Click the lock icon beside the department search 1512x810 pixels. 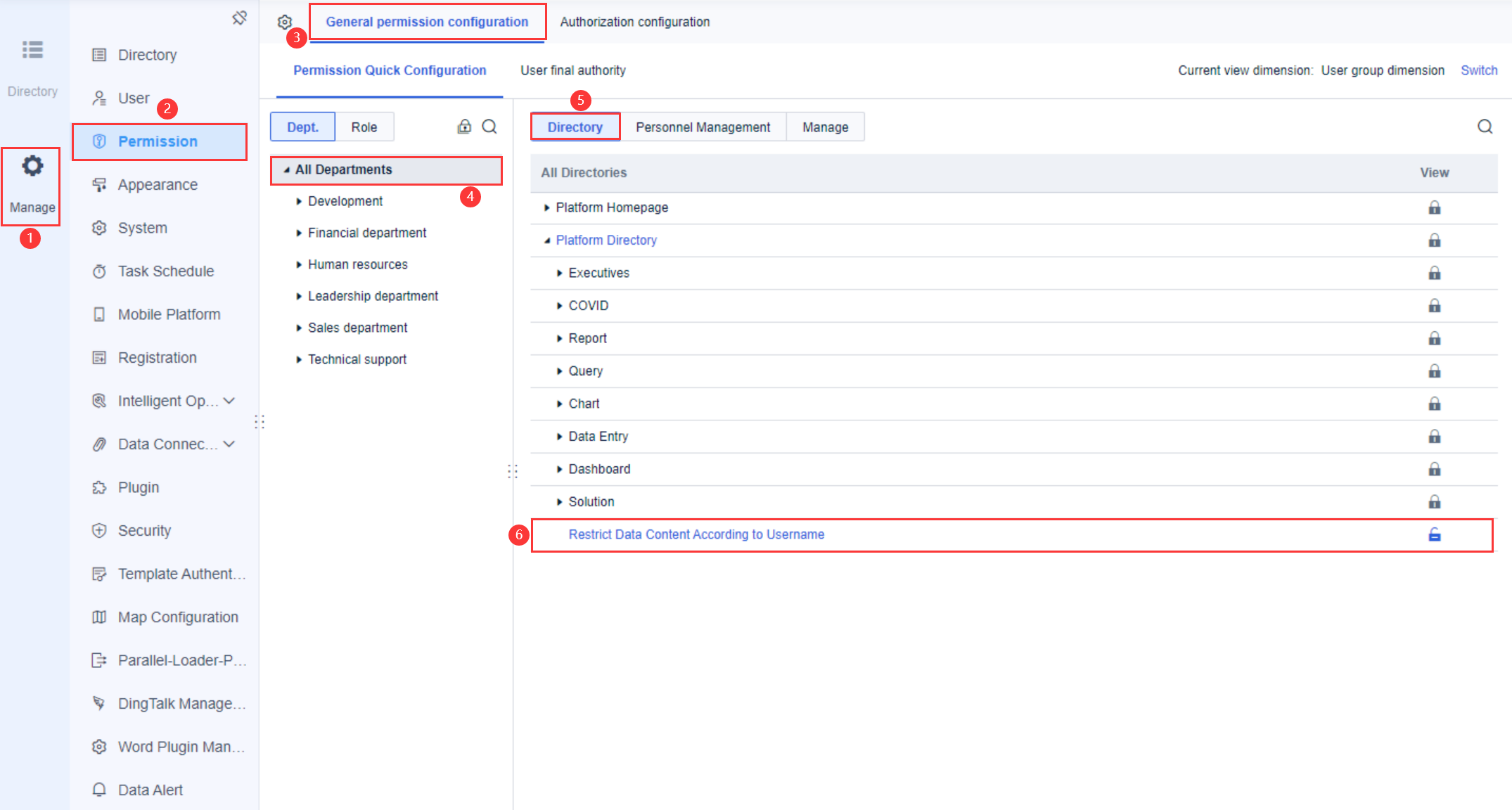464,127
